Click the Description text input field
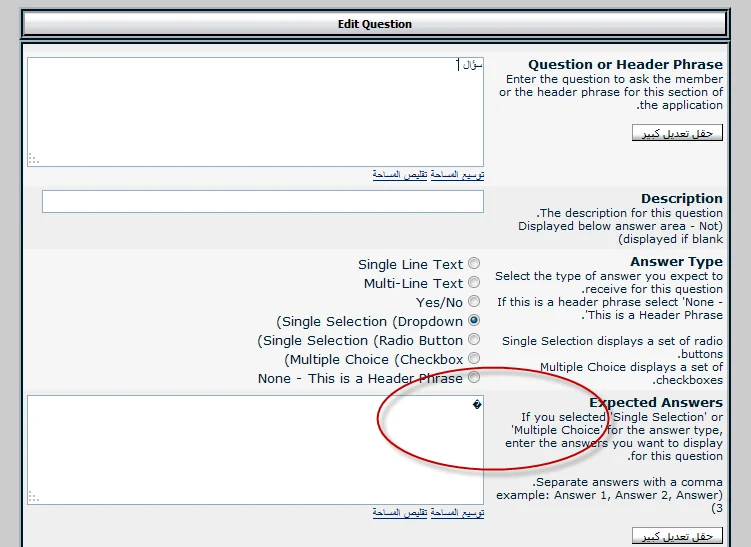Image resolution: width=751 pixels, height=547 pixels. 262,201
